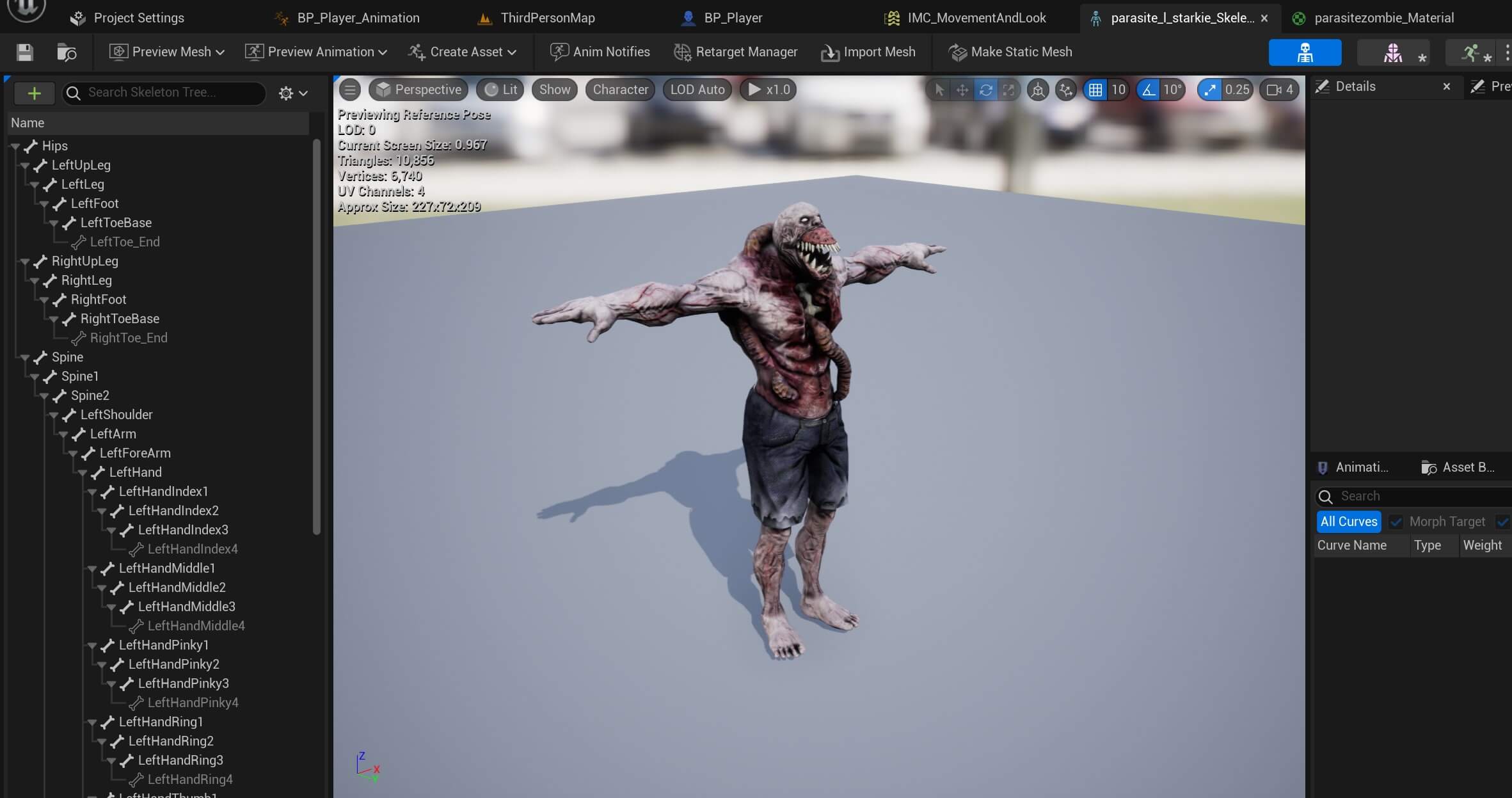Image resolution: width=1512 pixels, height=798 pixels.
Task: Toggle scale snapping in viewport toolbar
Action: coord(1209,90)
